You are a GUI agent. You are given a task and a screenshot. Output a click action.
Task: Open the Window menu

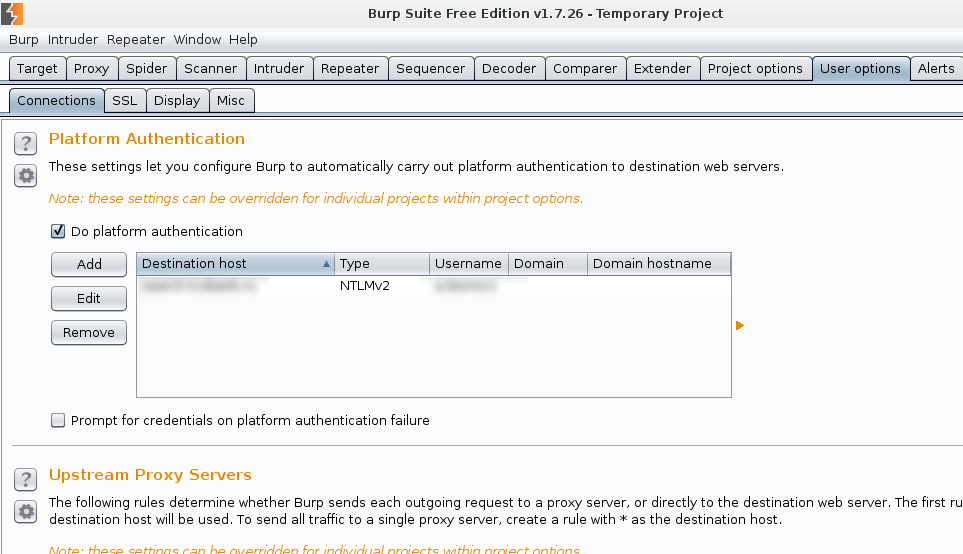pos(197,40)
